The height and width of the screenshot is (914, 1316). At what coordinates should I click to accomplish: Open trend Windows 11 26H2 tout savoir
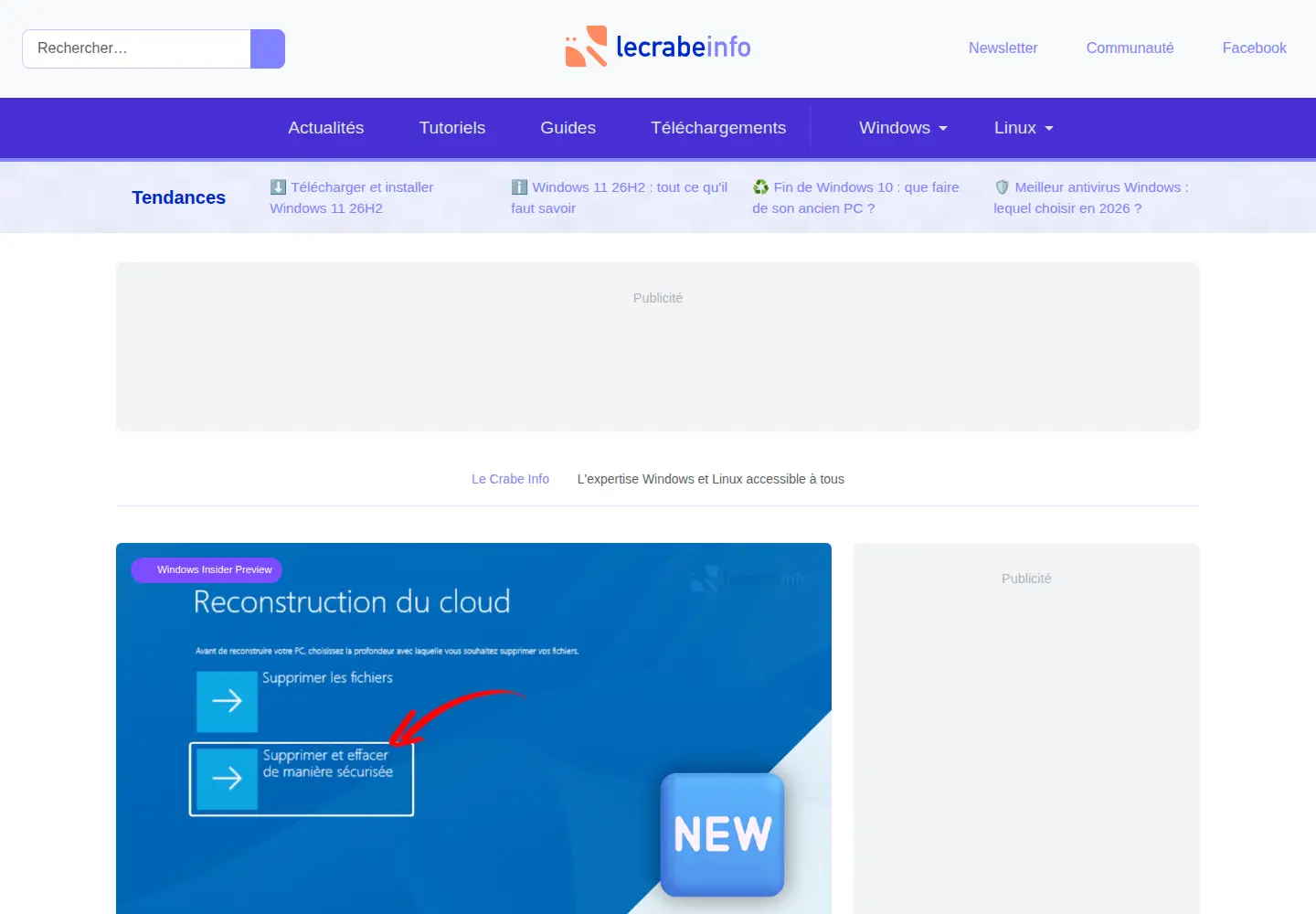[620, 197]
